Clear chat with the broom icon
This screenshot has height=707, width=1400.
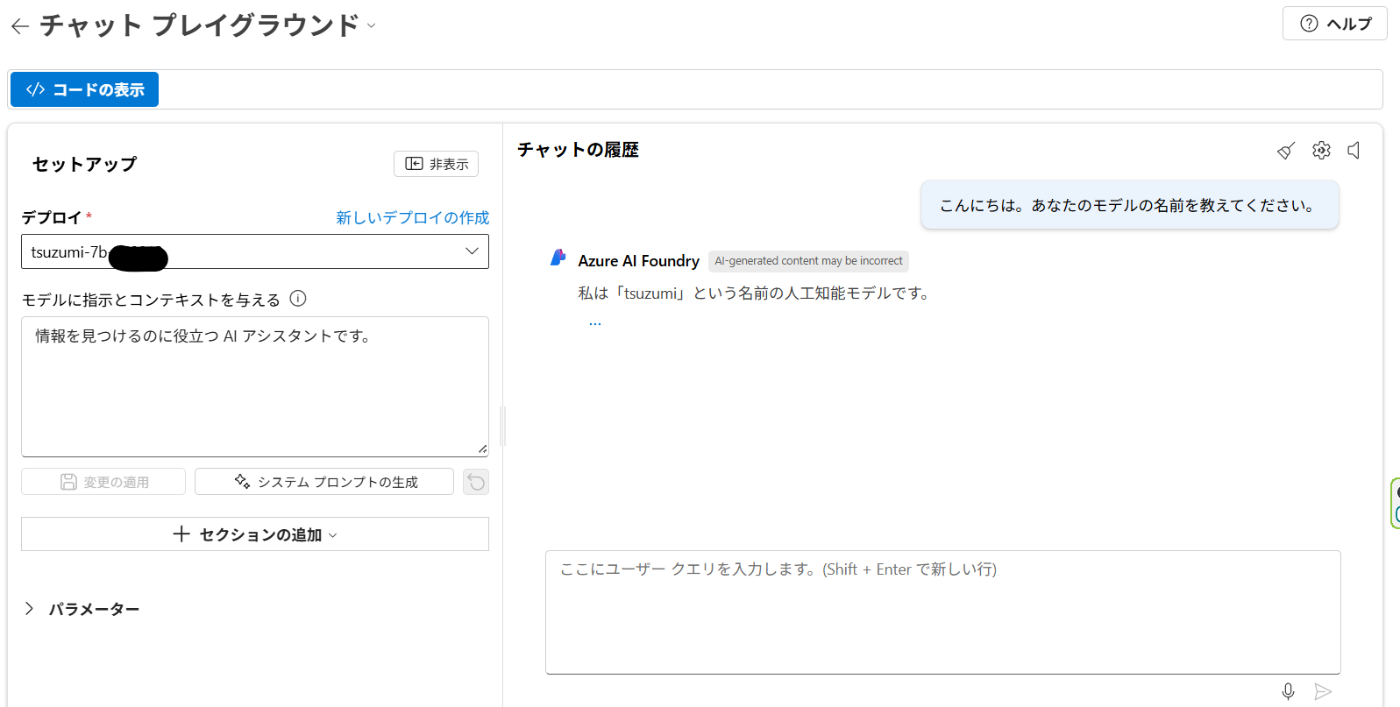click(x=1286, y=150)
